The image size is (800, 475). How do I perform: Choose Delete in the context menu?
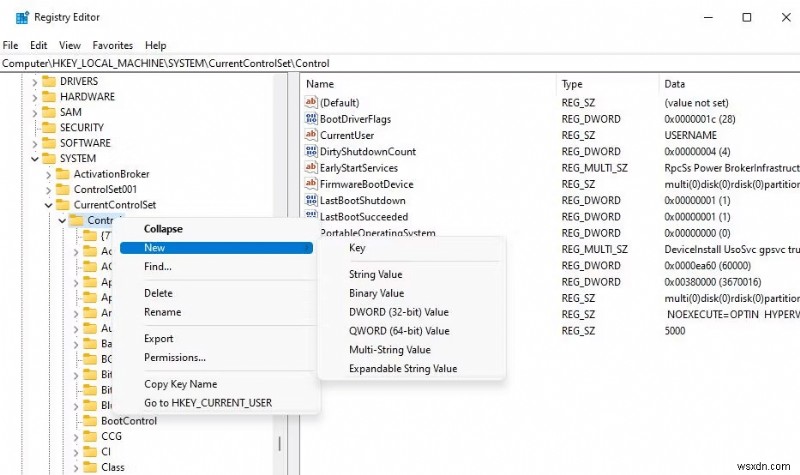tap(216, 293)
